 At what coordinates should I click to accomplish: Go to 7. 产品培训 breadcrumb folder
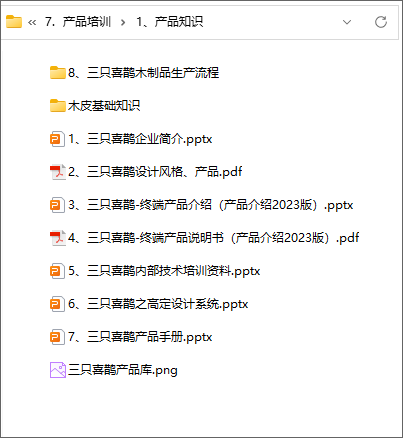coord(78,22)
